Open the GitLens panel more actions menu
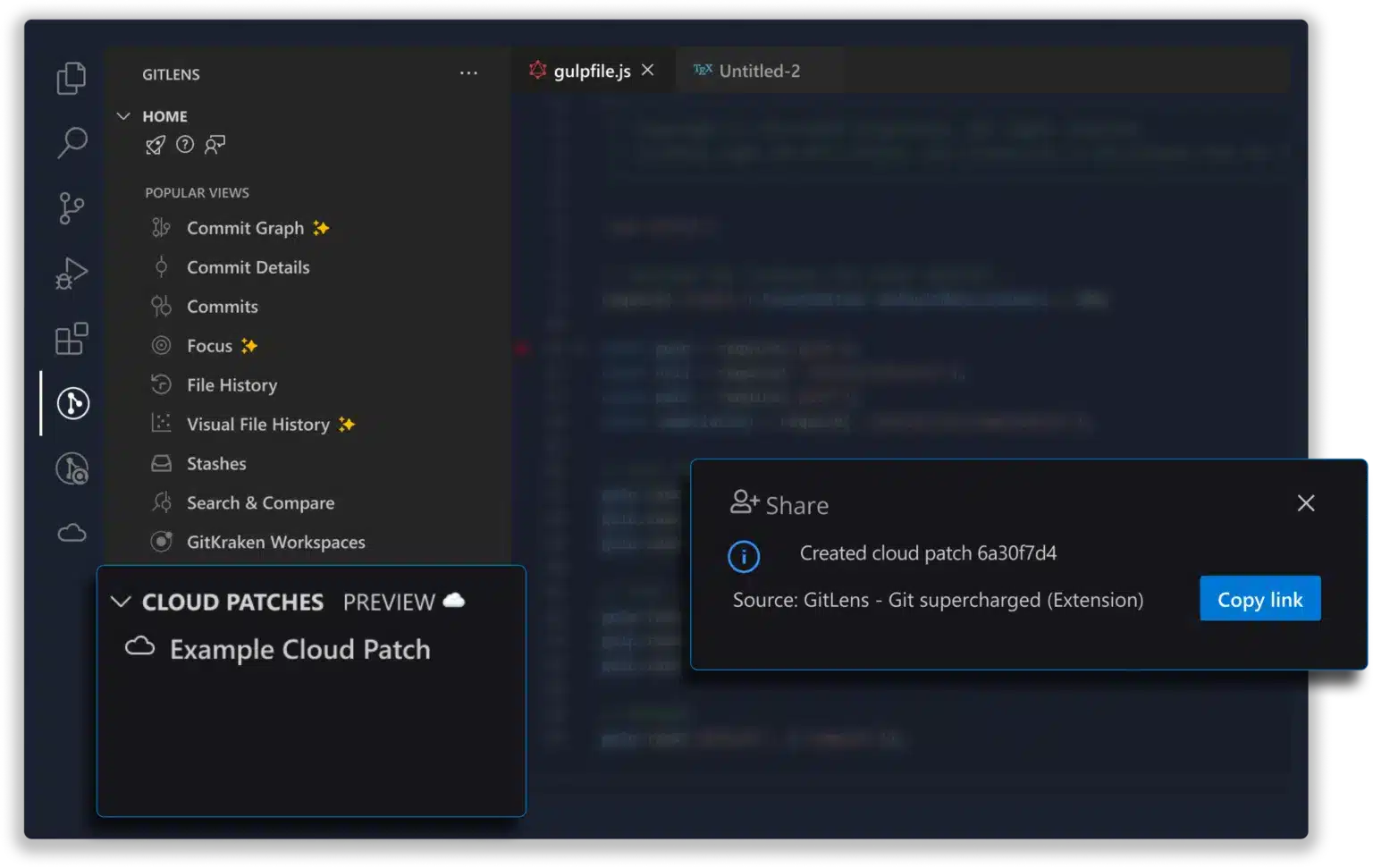This screenshot has height=868, width=1373. [468, 73]
